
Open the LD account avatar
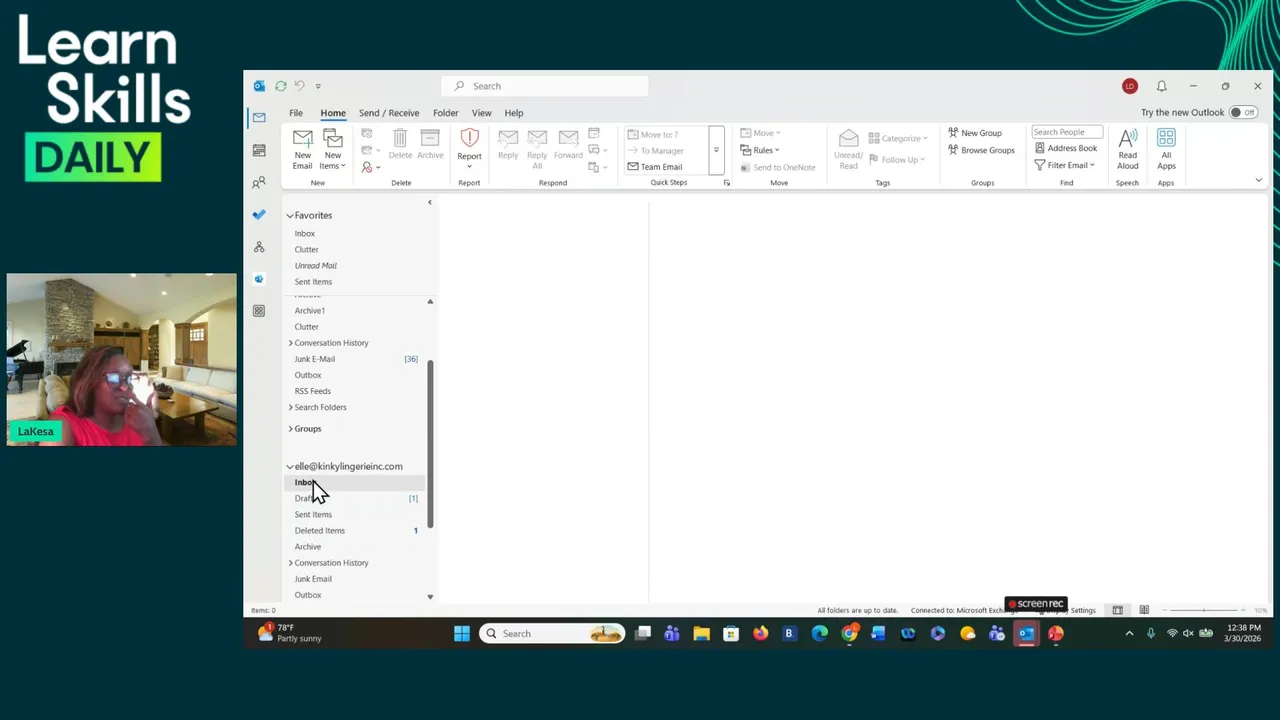point(1130,86)
